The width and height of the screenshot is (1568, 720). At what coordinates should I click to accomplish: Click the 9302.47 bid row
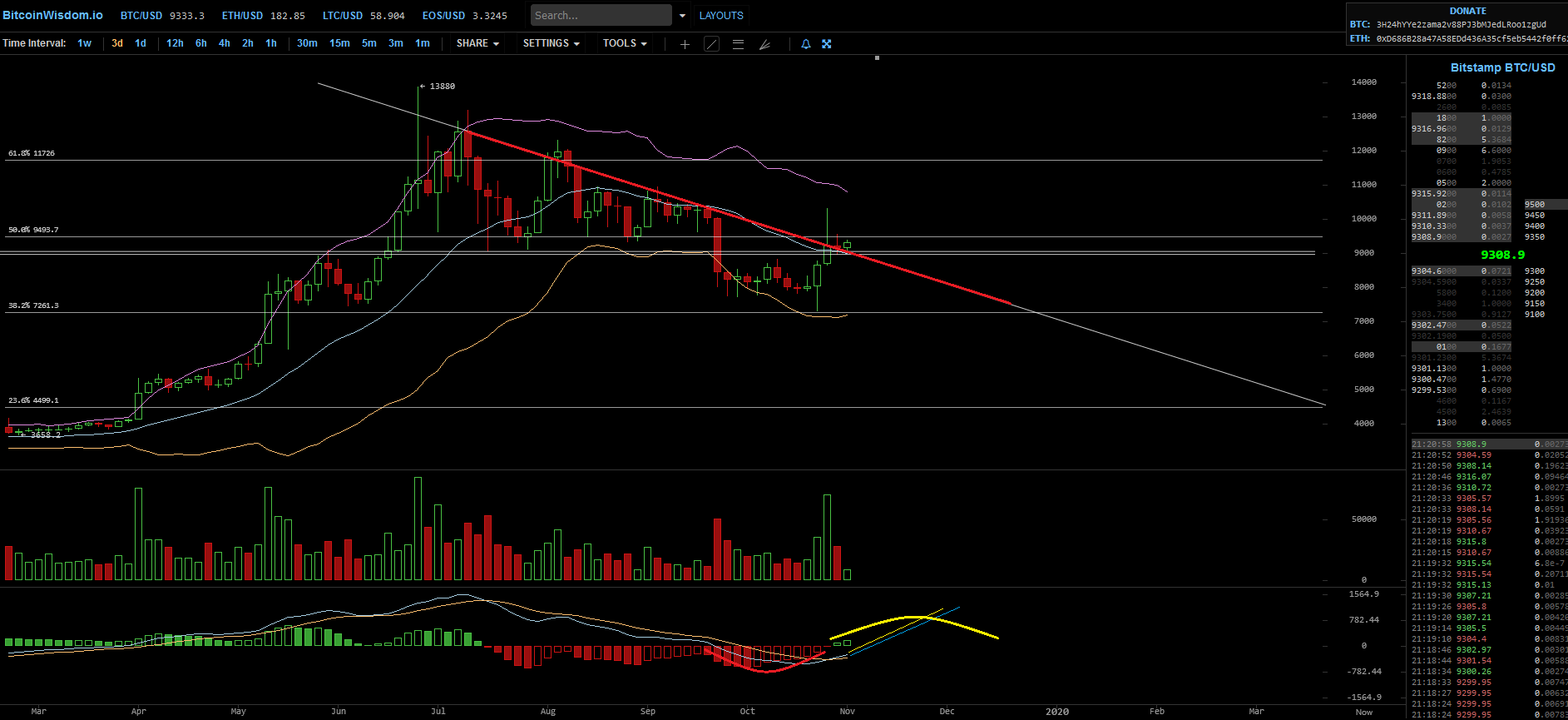coord(1462,325)
